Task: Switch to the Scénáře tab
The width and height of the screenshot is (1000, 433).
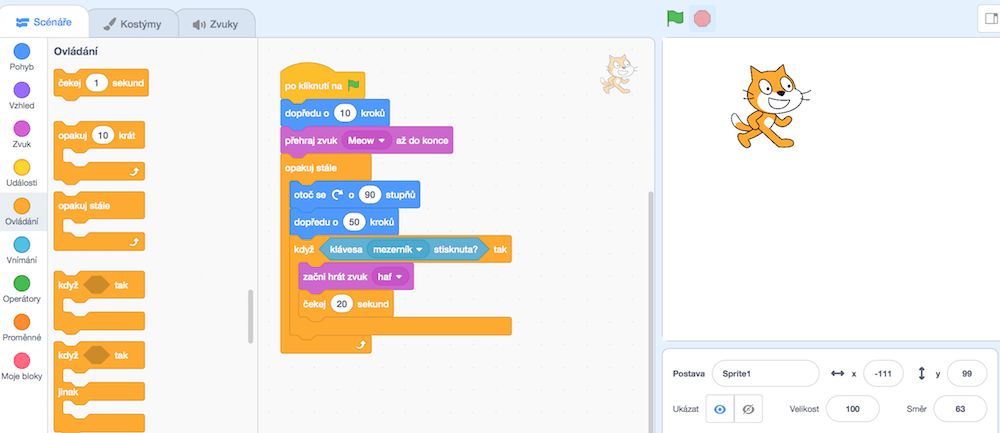Action: coord(44,22)
